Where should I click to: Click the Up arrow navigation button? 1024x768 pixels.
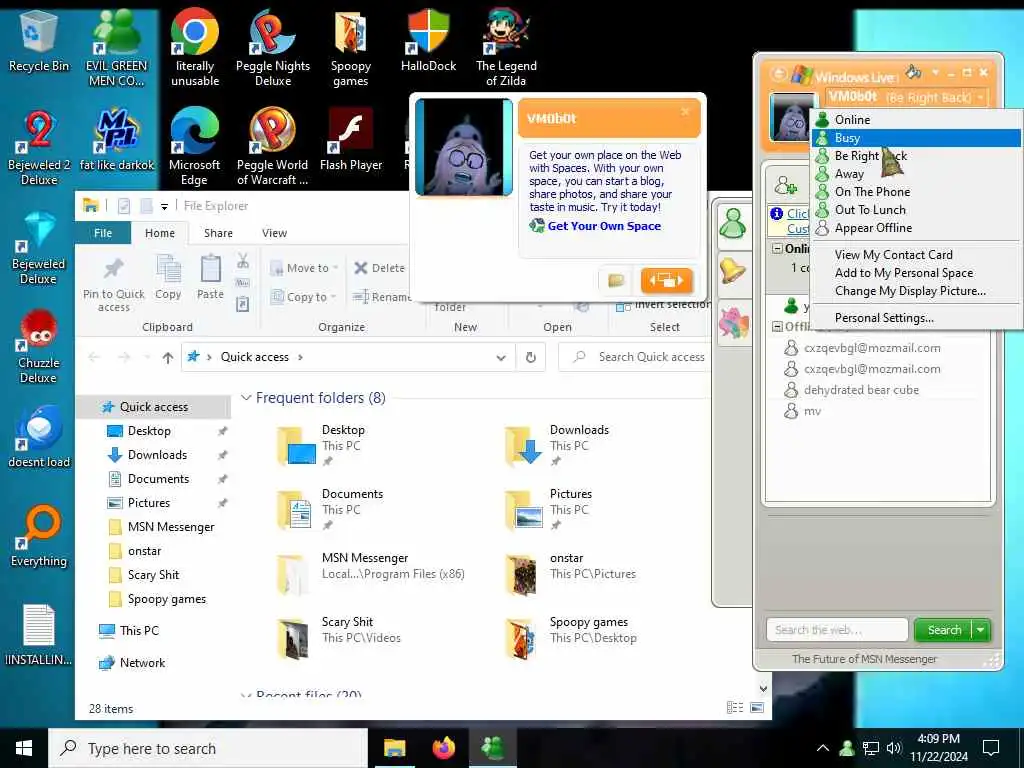(x=168, y=357)
